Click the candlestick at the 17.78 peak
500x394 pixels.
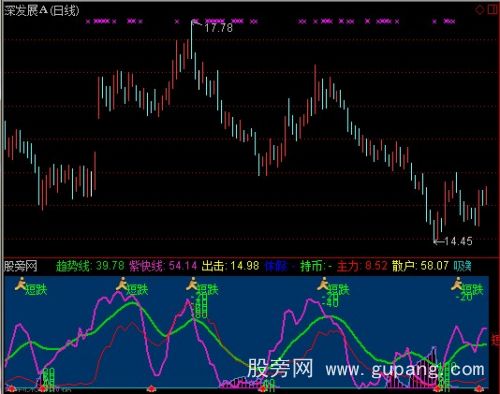coord(192,40)
